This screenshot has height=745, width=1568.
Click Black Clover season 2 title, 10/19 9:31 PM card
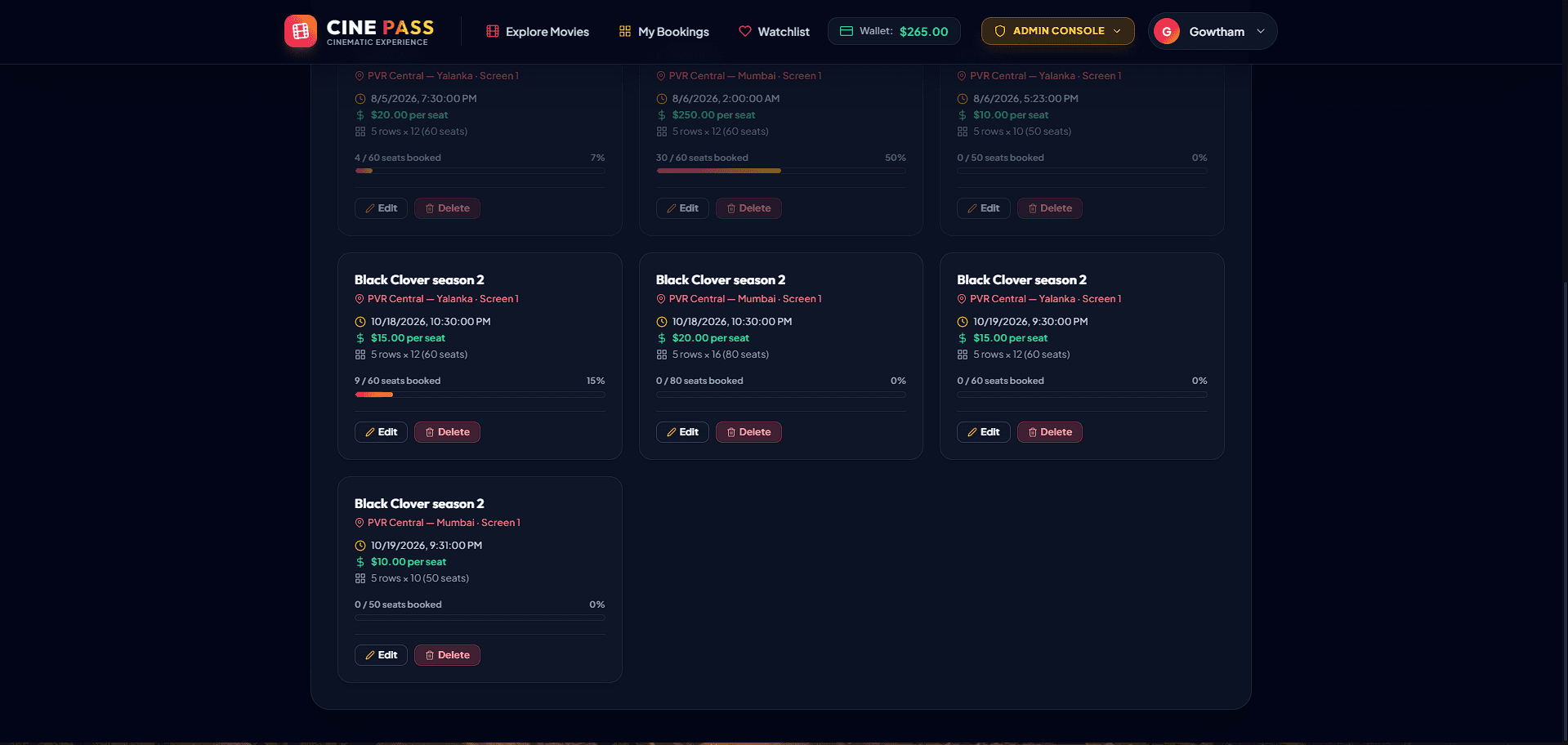[x=419, y=504]
